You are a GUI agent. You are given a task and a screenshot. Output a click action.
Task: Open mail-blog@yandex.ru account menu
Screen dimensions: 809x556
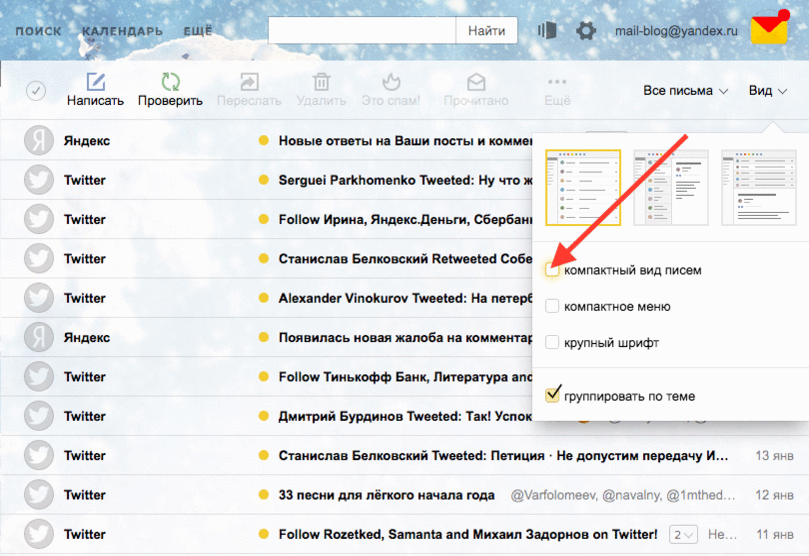tap(676, 31)
